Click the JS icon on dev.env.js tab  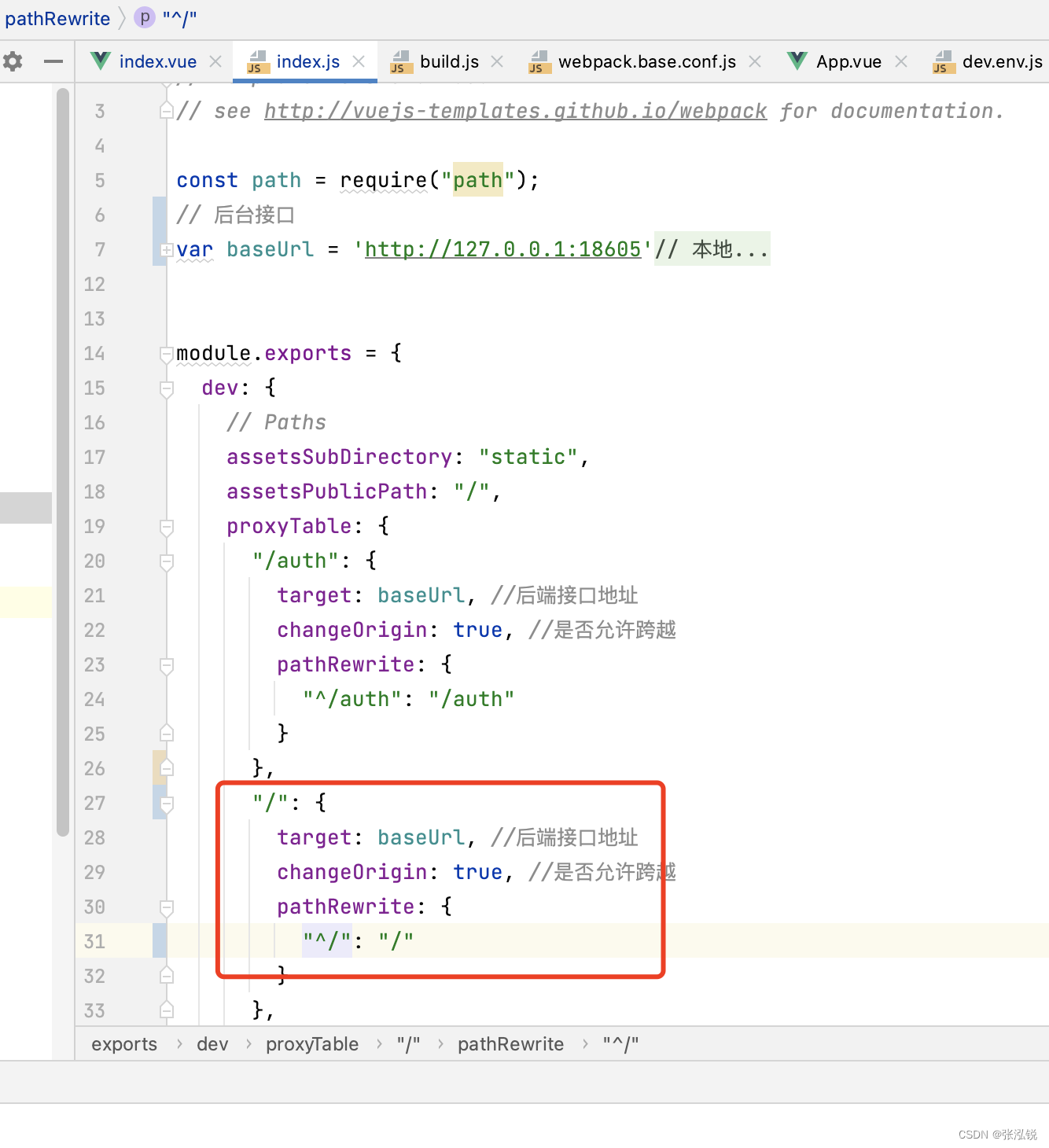coord(944,61)
